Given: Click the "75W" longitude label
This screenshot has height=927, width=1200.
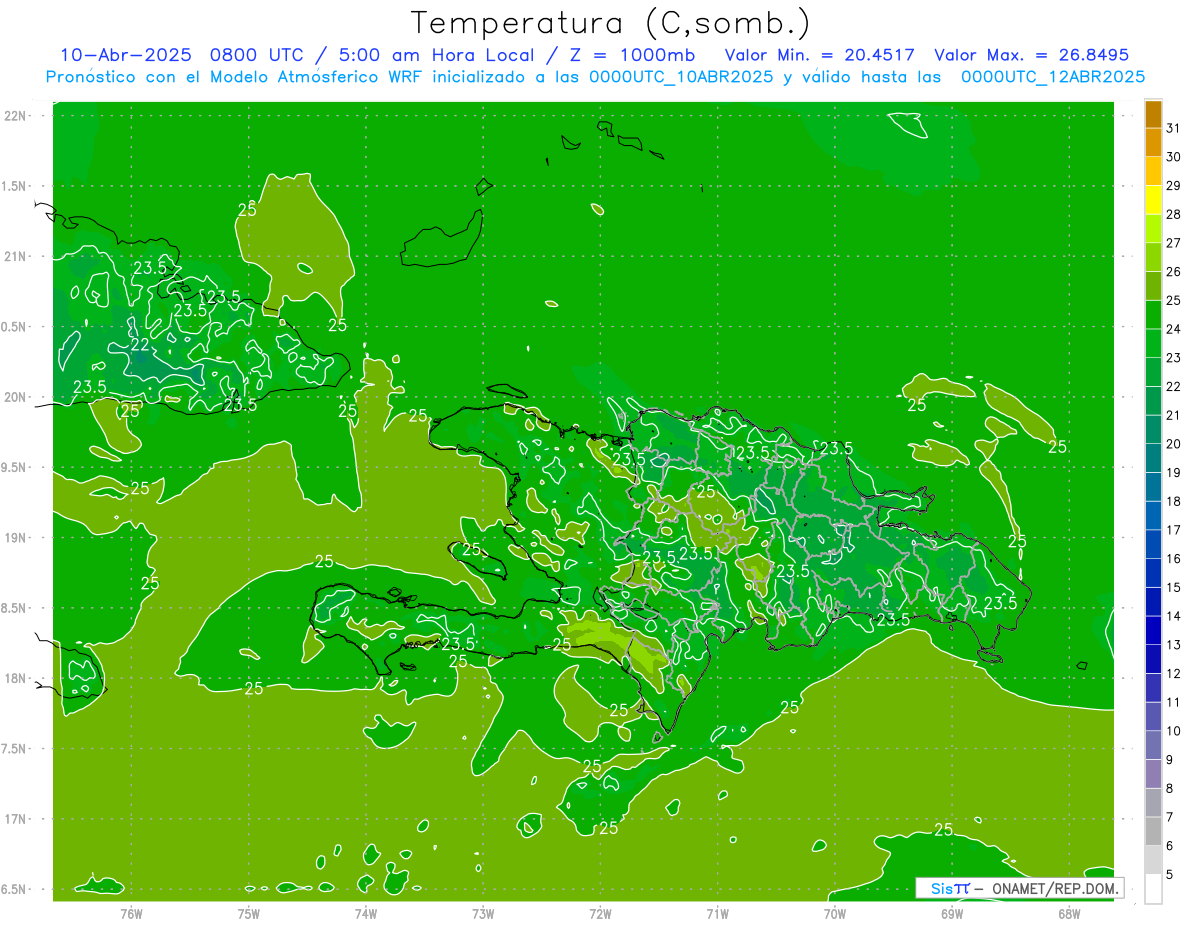Looking at the screenshot, I should 249,913.
